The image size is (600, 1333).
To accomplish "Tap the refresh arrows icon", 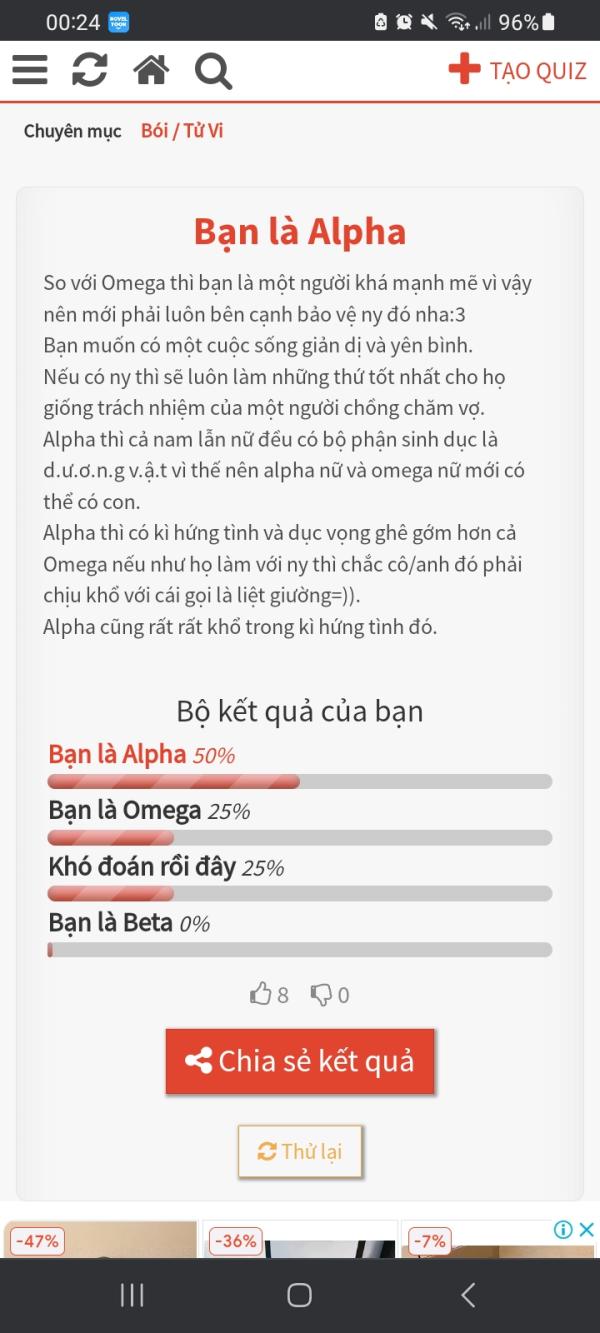I will tap(90, 70).
